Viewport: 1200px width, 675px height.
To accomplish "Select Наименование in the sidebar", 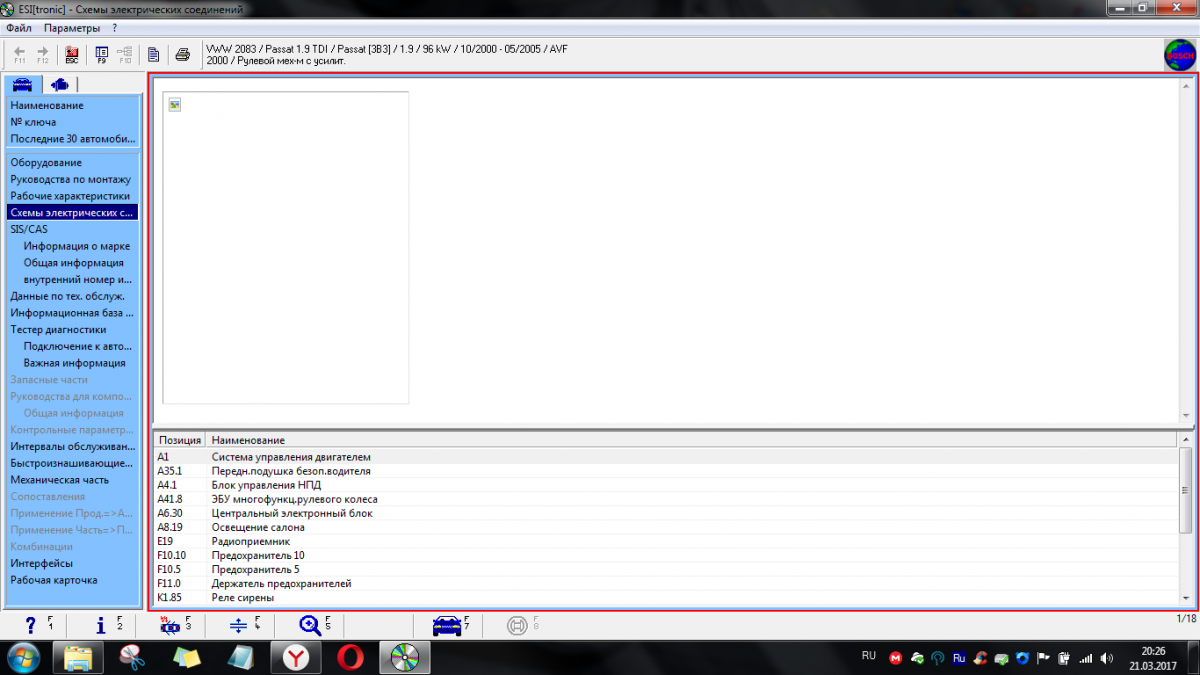I will click(x=47, y=105).
